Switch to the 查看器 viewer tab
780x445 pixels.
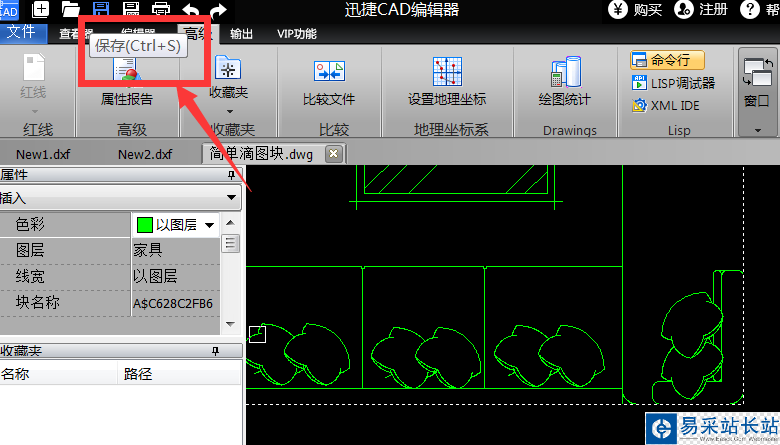pyautogui.click(x=76, y=34)
